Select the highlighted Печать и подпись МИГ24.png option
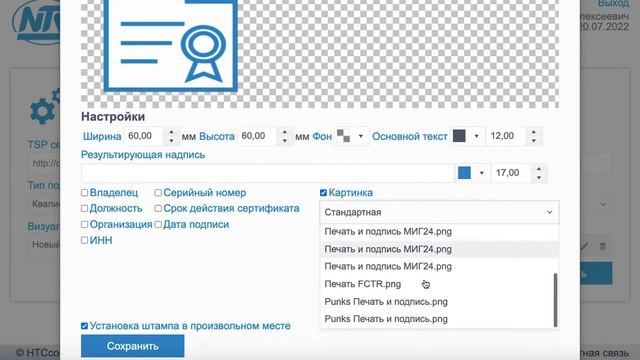The image size is (640, 360). [x=439, y=249]
